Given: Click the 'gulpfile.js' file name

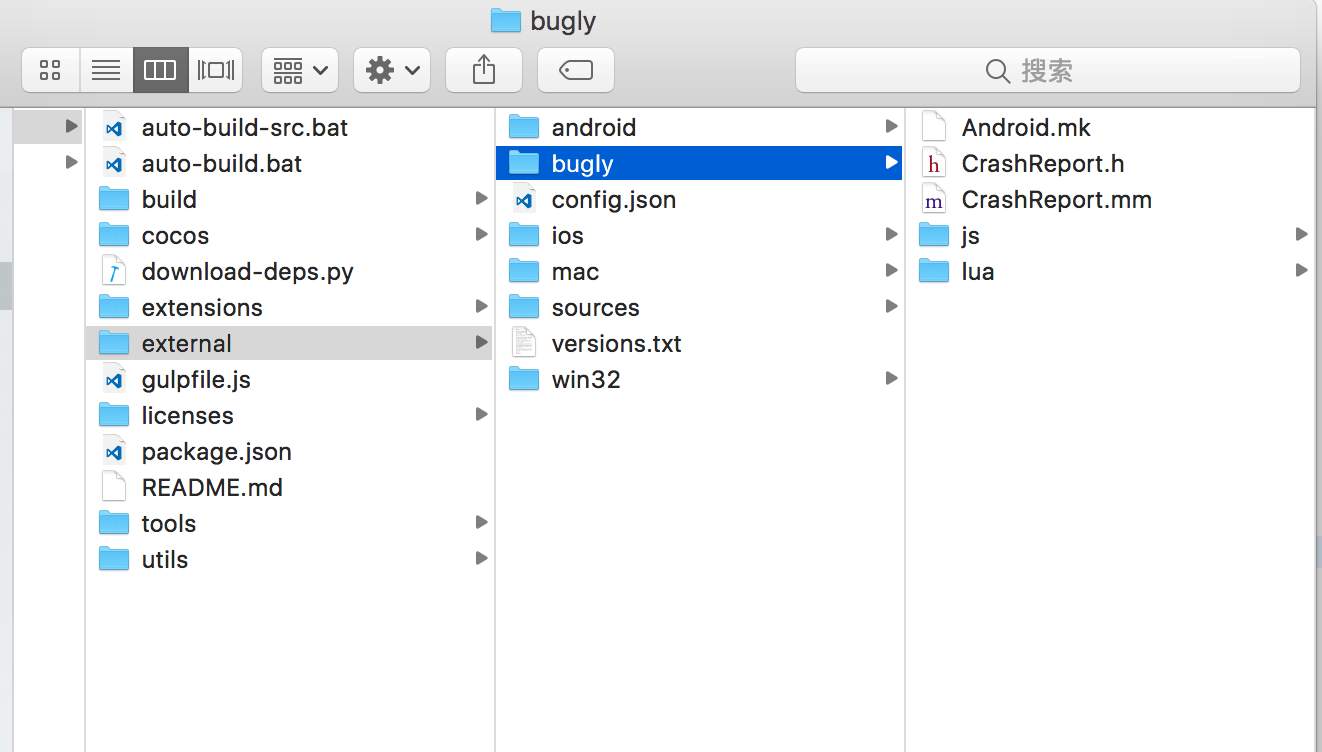Looking at the screenshot, I should (x=196, y=381).
